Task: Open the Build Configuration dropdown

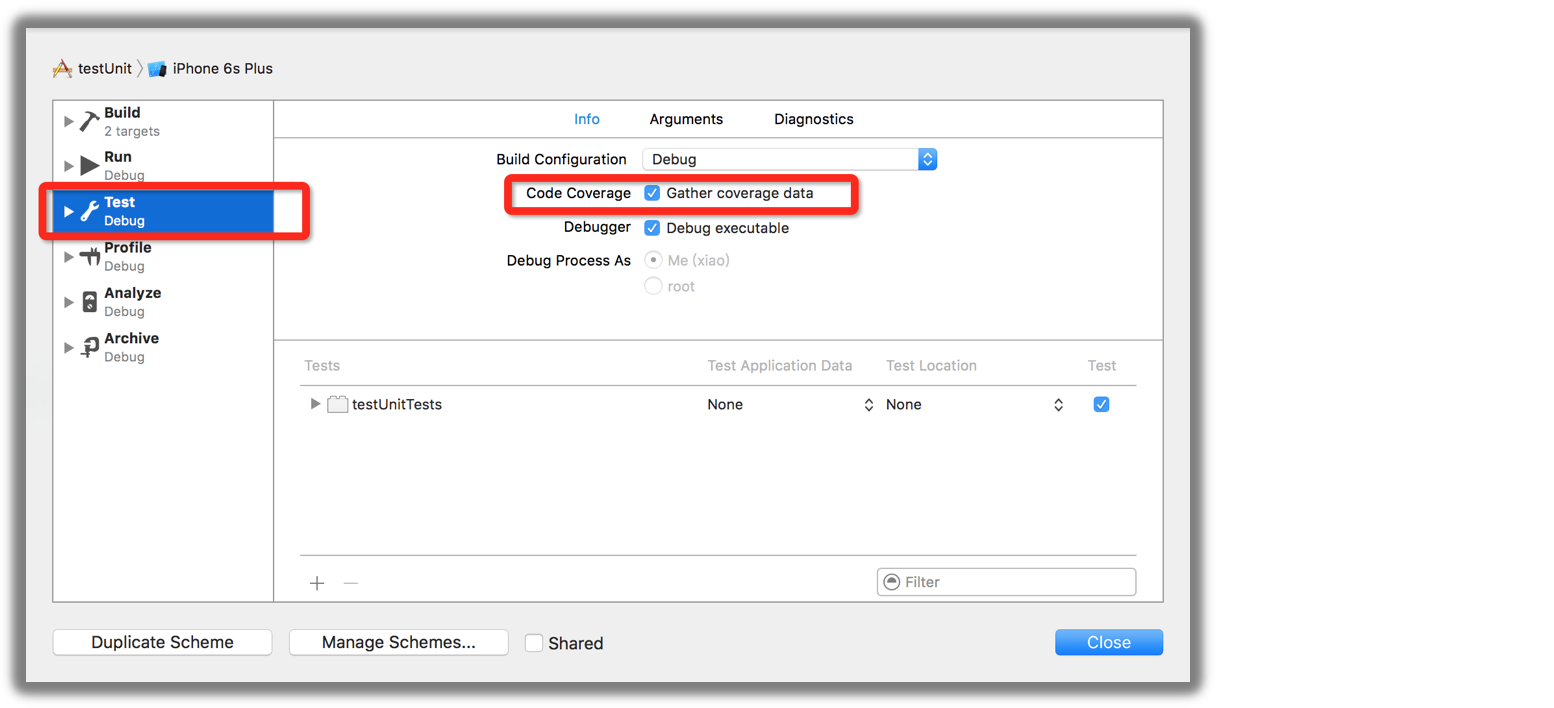Action: coord(789,159)
